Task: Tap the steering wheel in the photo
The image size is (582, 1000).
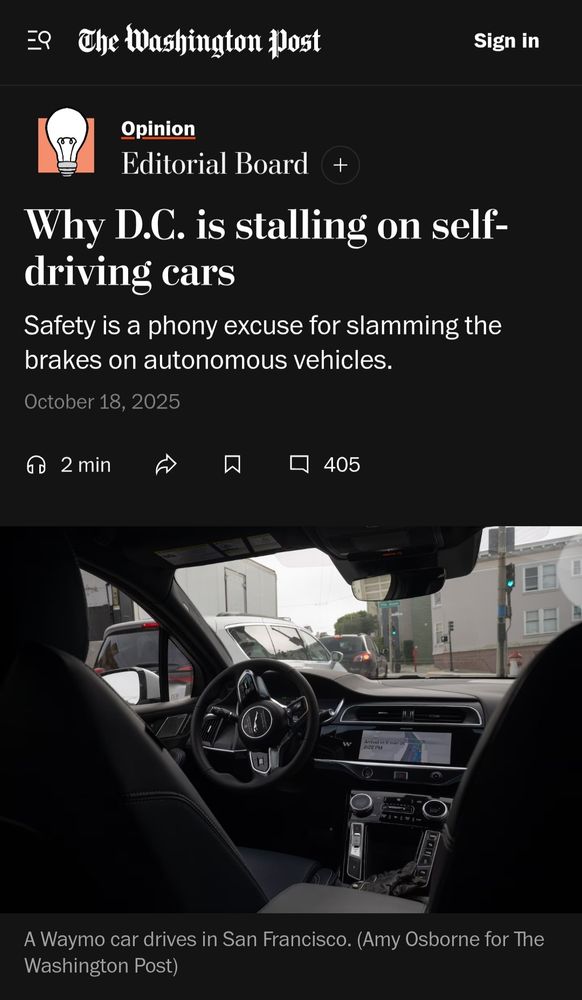Action: point(255,723)
